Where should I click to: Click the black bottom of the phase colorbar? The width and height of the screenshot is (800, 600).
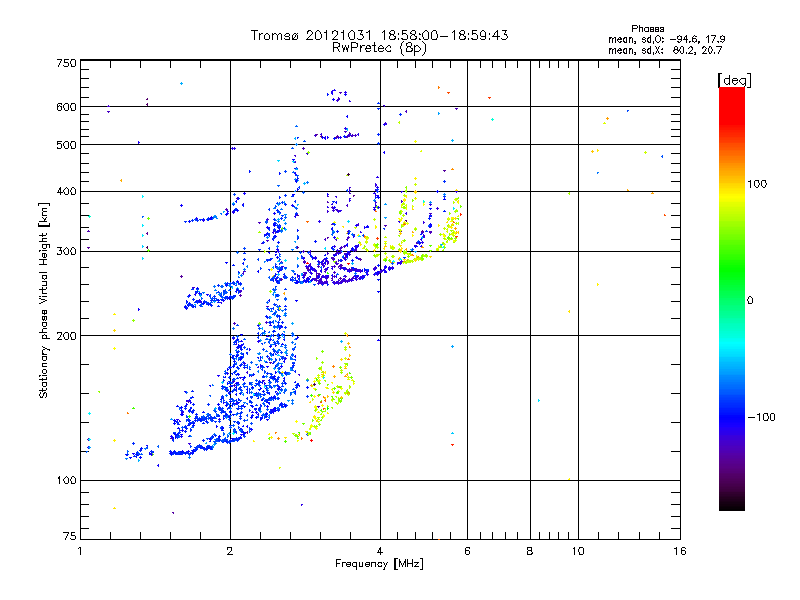coord(732,505)
